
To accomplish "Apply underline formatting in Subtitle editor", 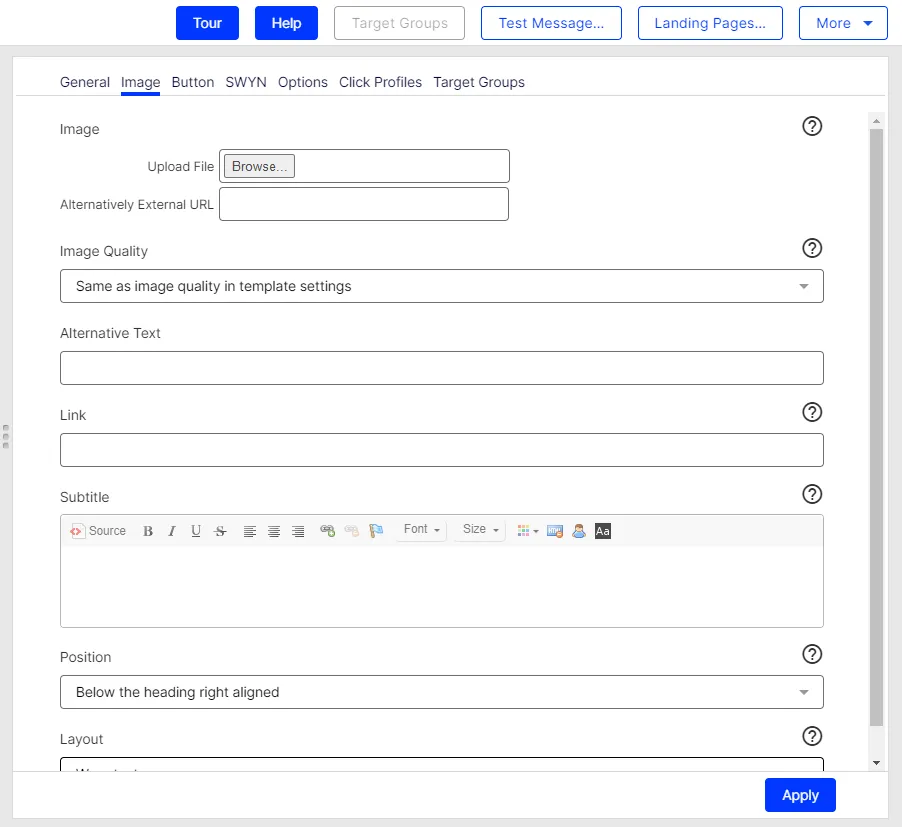I will coord(196,531).
